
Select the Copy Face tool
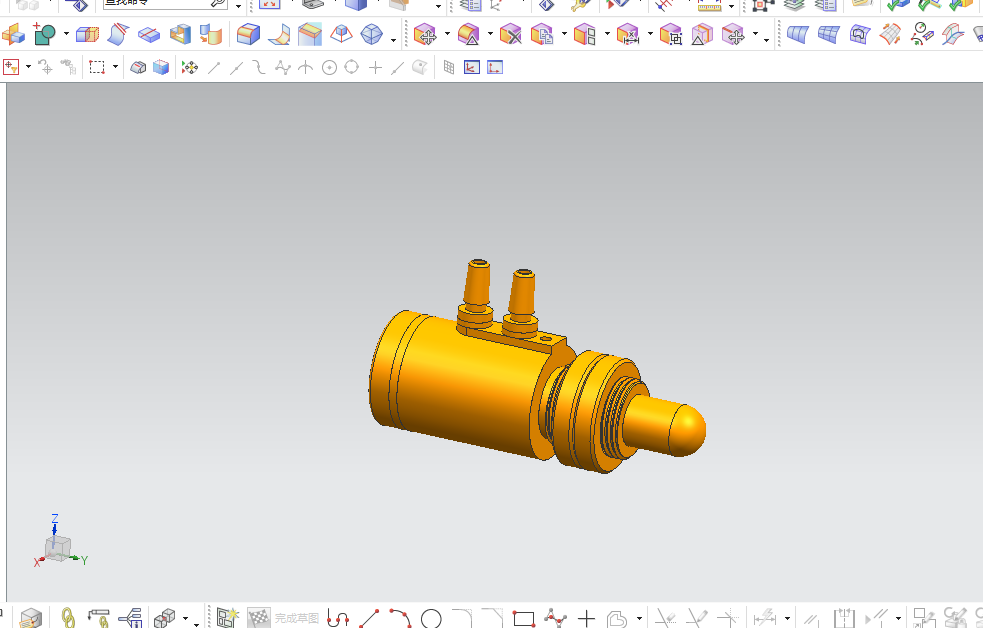click(x=542, y=34)
